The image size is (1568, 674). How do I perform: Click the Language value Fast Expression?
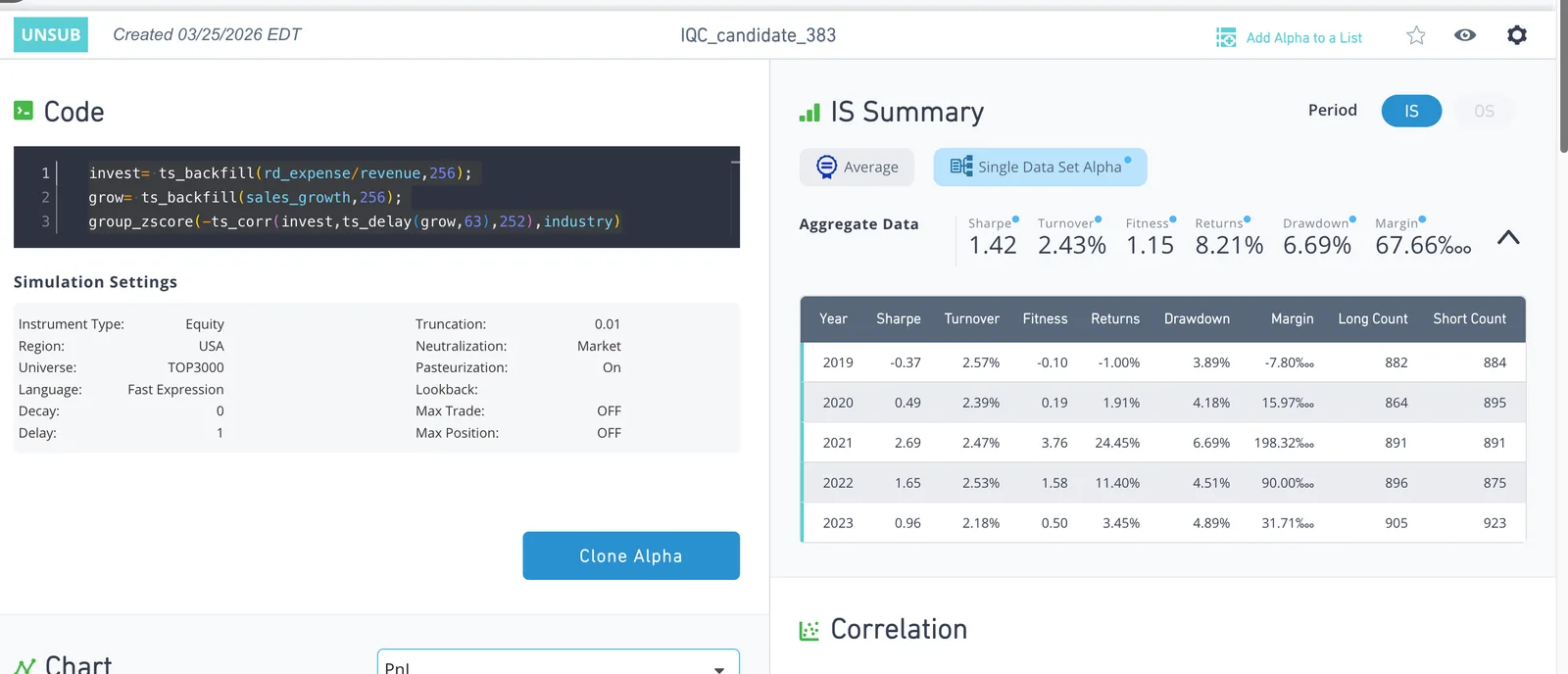click(175, 389)
